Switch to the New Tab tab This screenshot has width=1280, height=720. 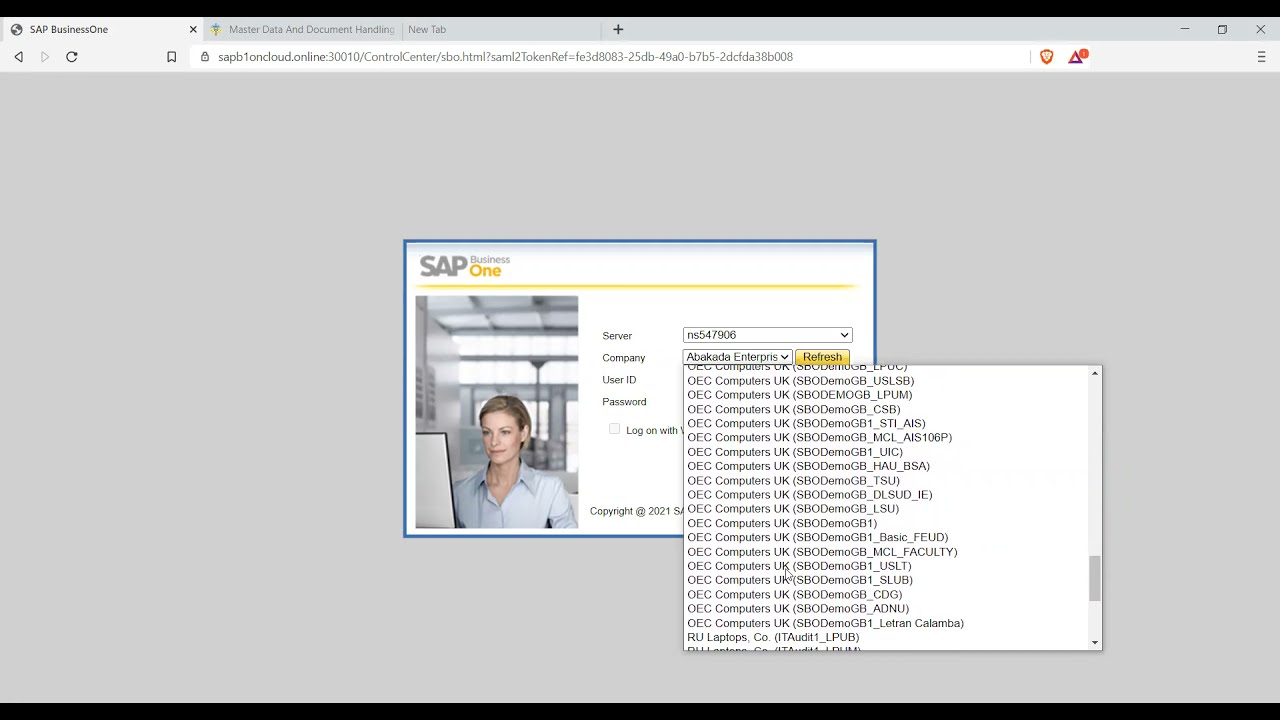tap(500, 29)
